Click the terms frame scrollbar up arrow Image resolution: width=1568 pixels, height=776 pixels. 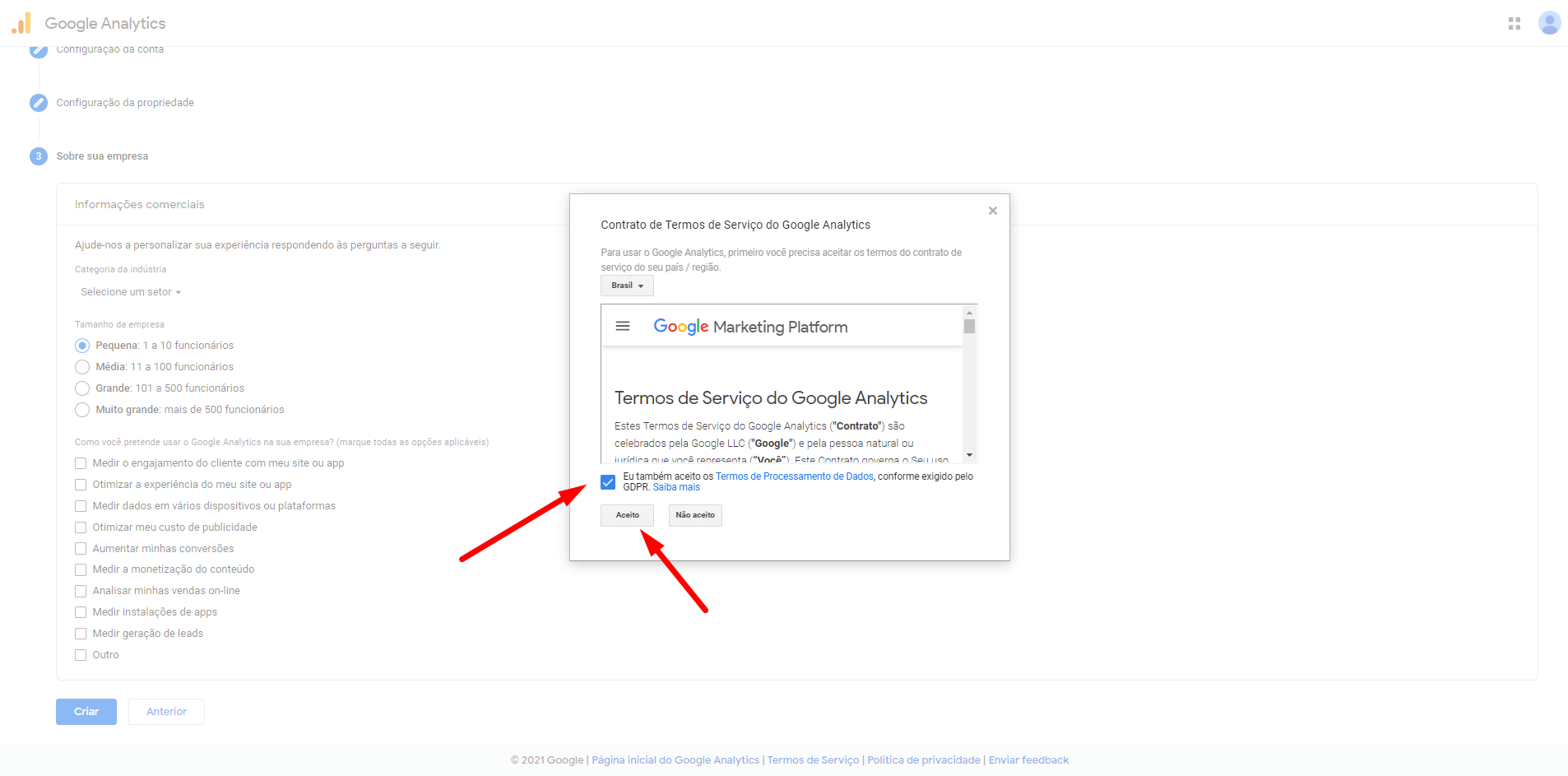[x=969, y=313]
